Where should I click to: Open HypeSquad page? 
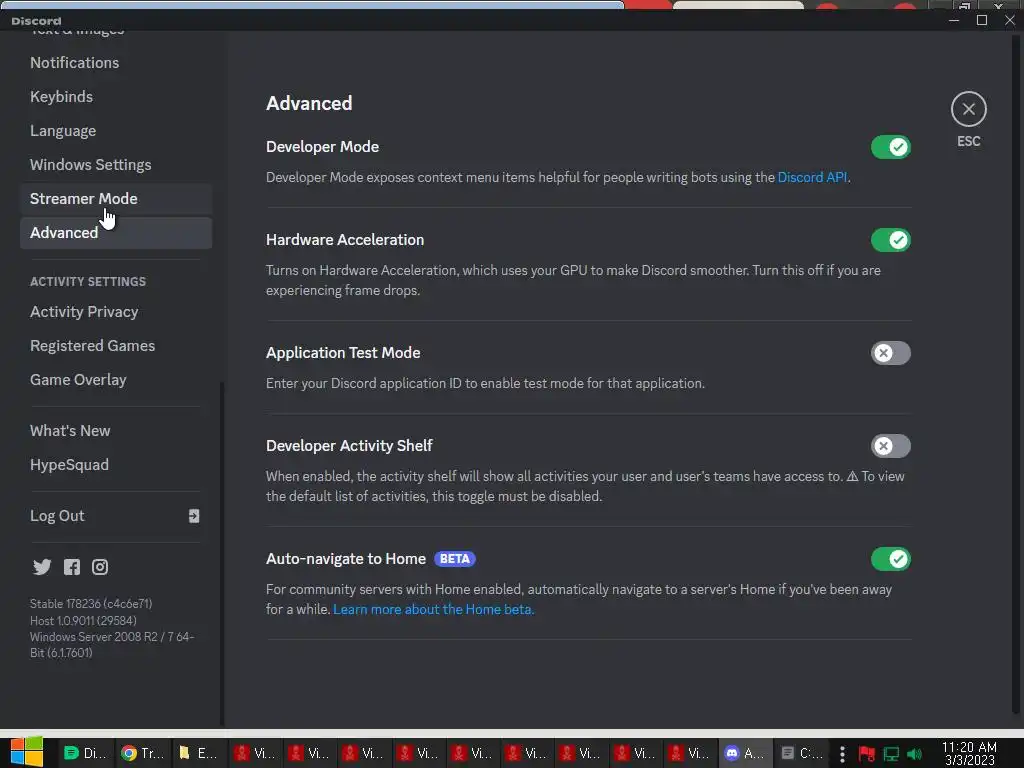point(116,464)
